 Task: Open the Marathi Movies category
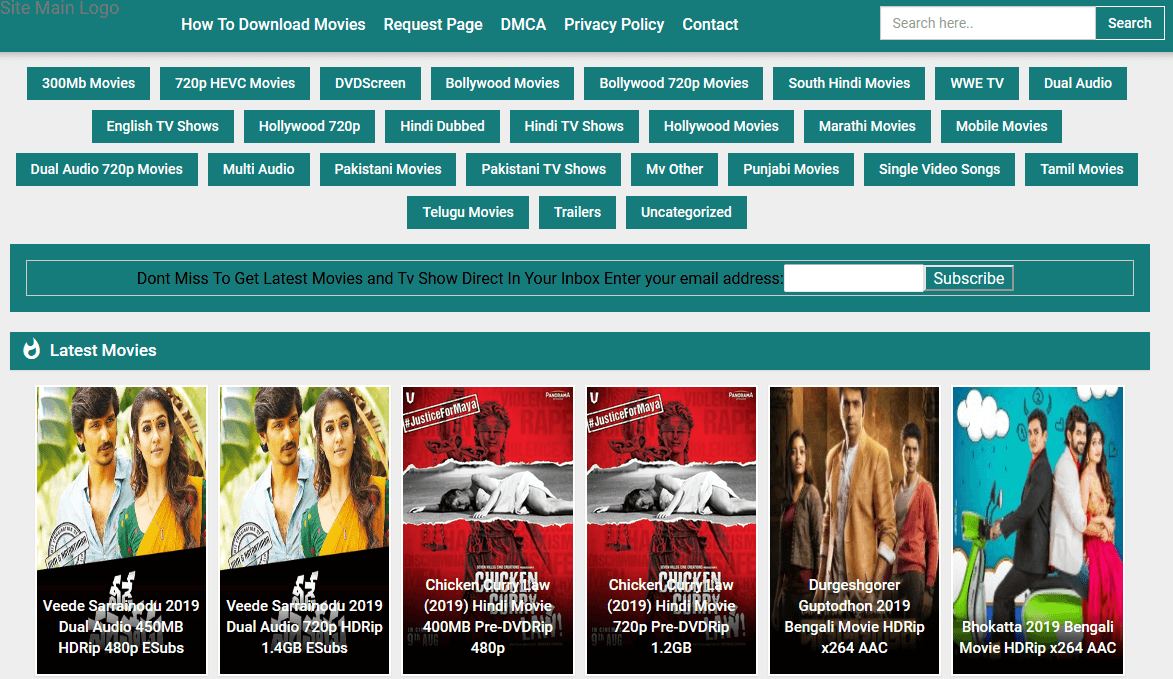(x=867, y=126)
